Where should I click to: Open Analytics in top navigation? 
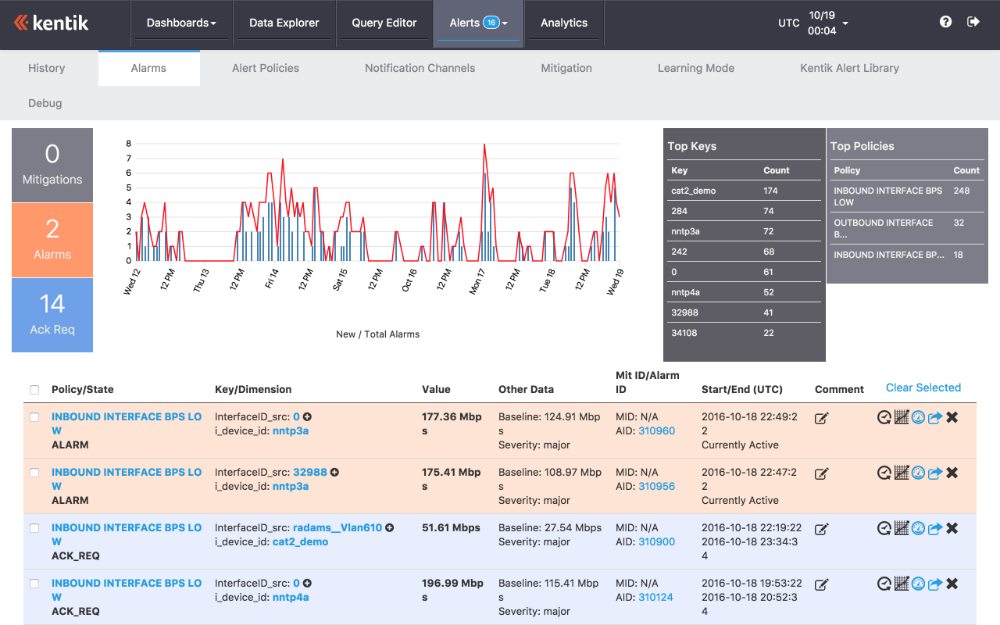pos(564,23)
